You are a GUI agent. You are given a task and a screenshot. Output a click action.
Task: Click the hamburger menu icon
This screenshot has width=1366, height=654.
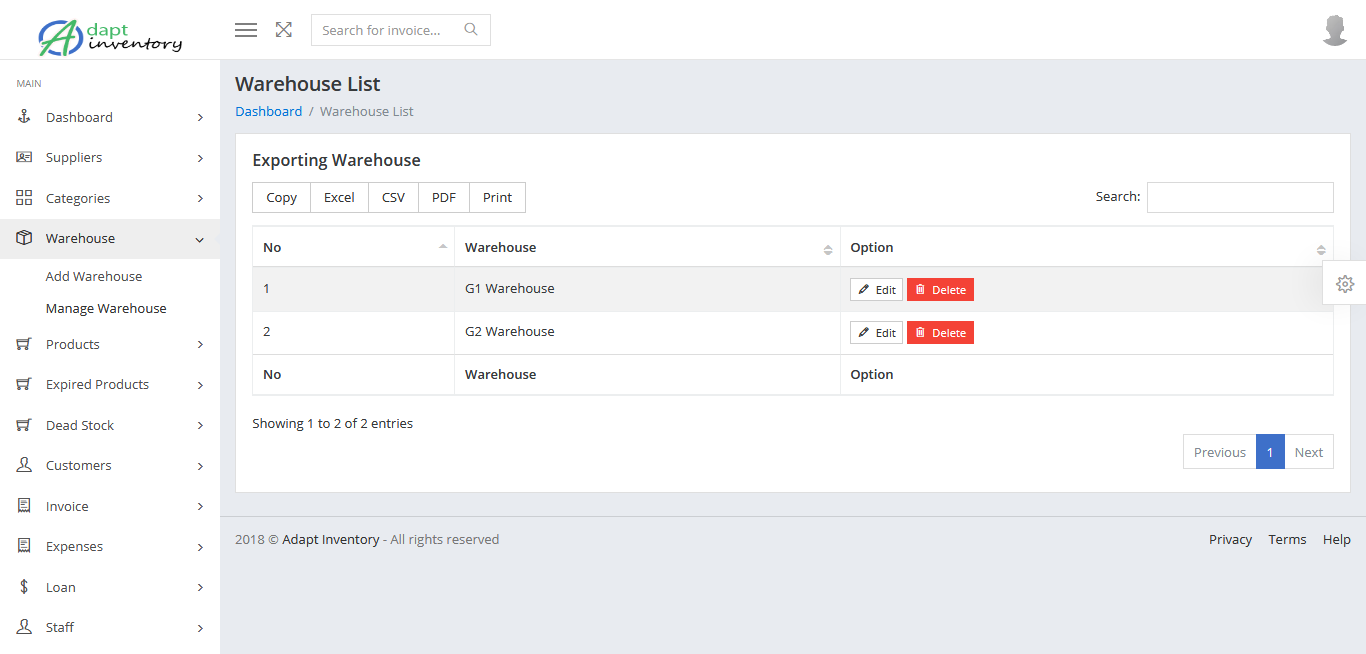coord(246,30)
